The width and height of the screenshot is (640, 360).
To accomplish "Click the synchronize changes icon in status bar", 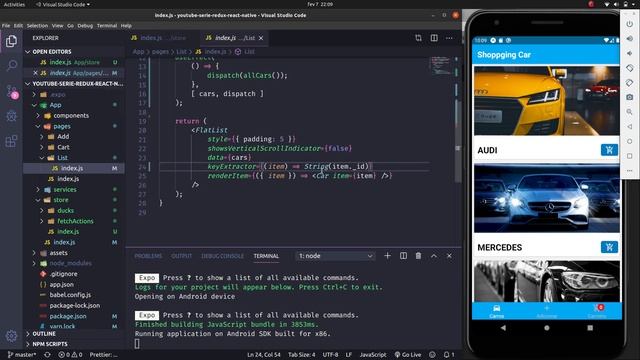I will pos(47,355).
